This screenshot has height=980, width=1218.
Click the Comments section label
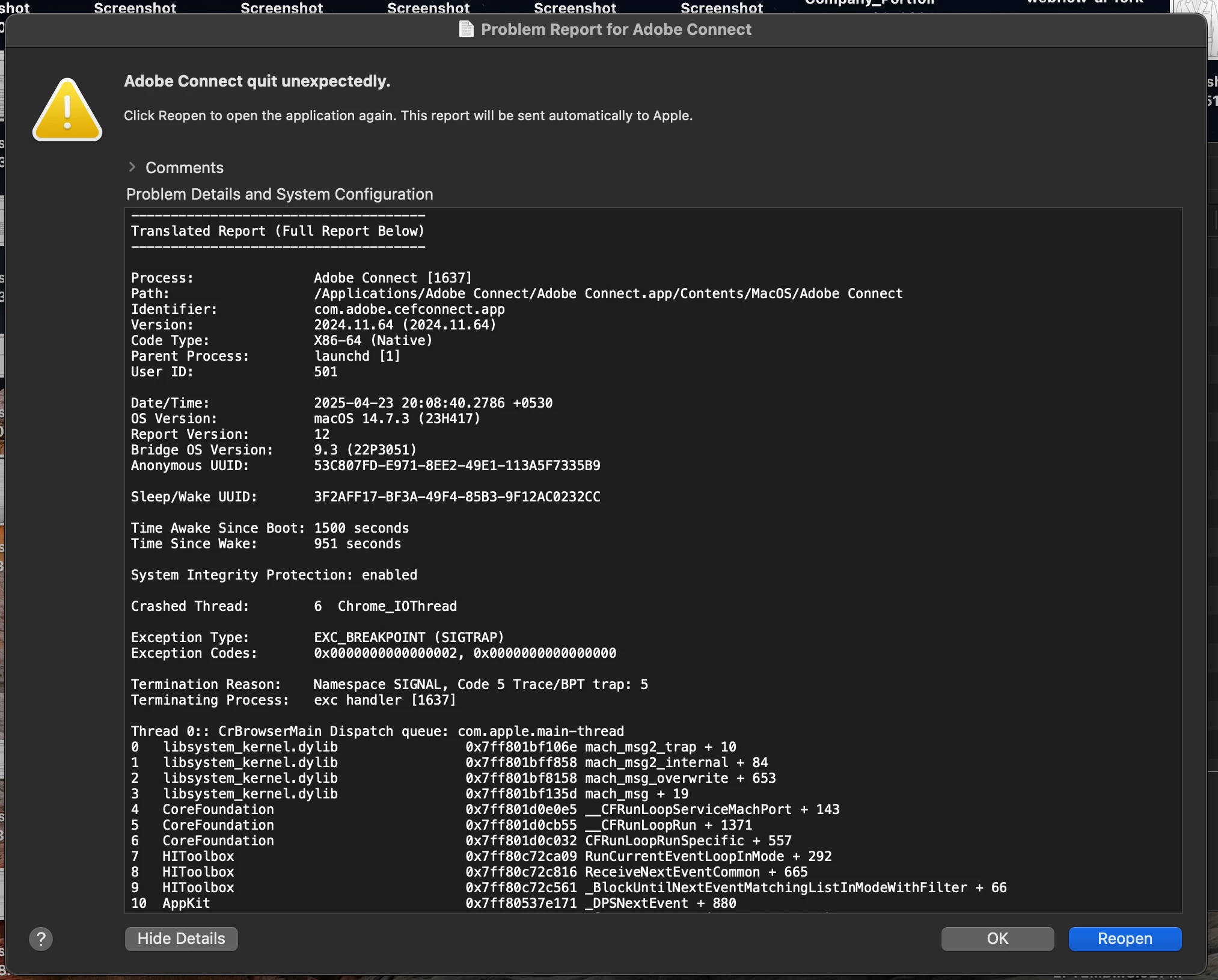184,168
